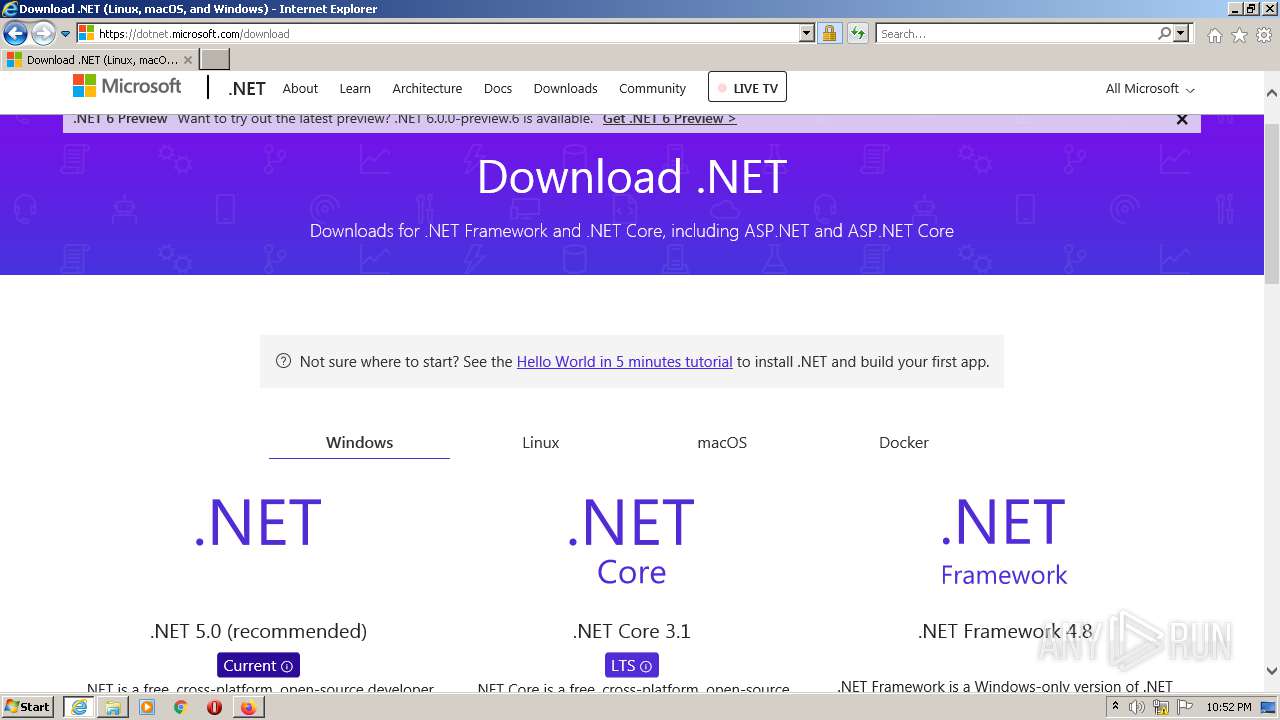Open the Downloads menu item
This screenshot has width=1280, height=720.
[x=565, y=88]
